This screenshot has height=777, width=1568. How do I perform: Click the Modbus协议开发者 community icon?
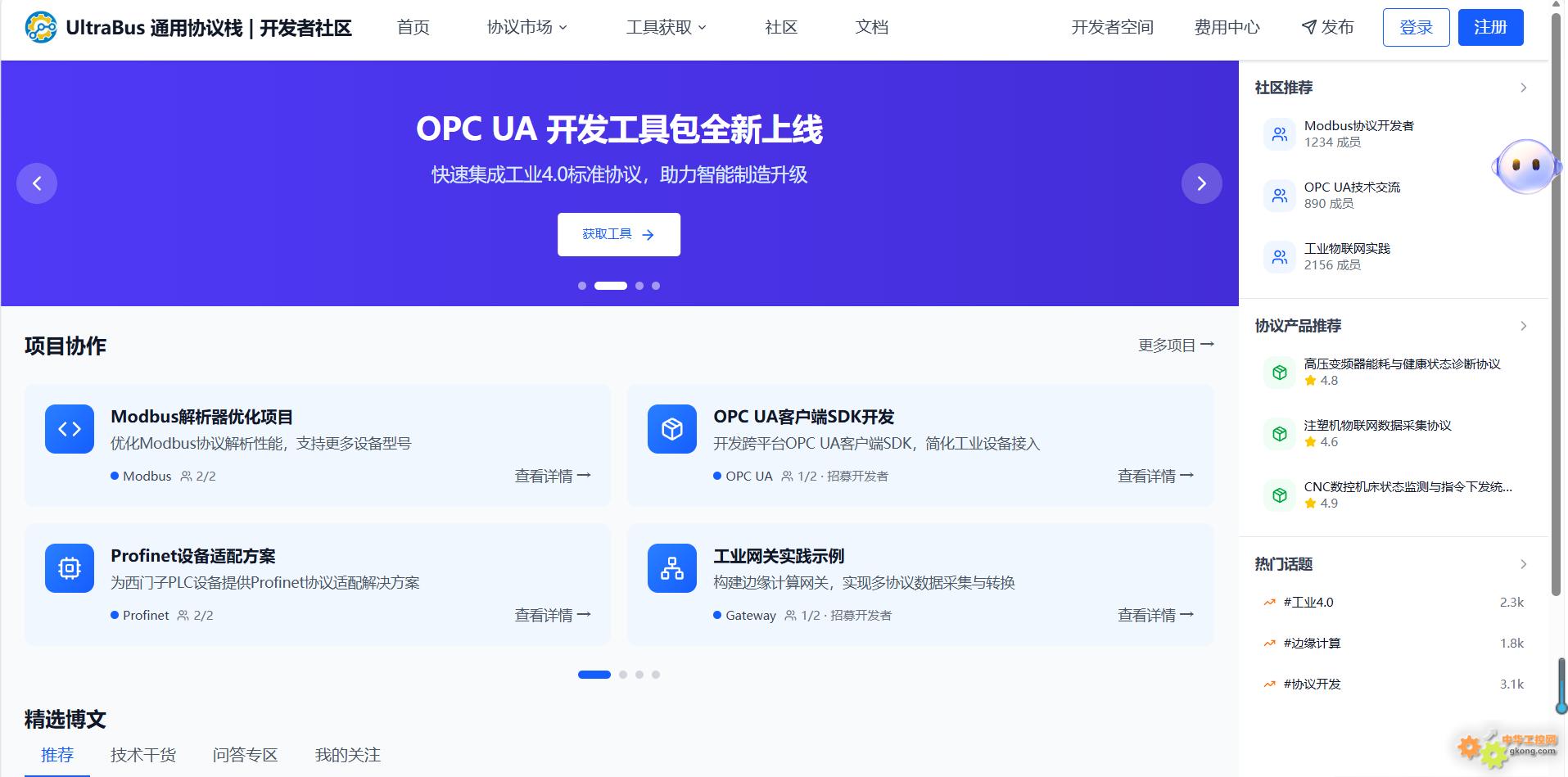click(1280, 134)
